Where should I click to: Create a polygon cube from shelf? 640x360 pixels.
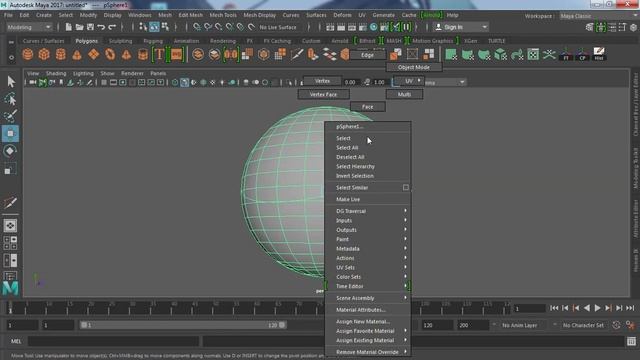click(x=44, y=54)
